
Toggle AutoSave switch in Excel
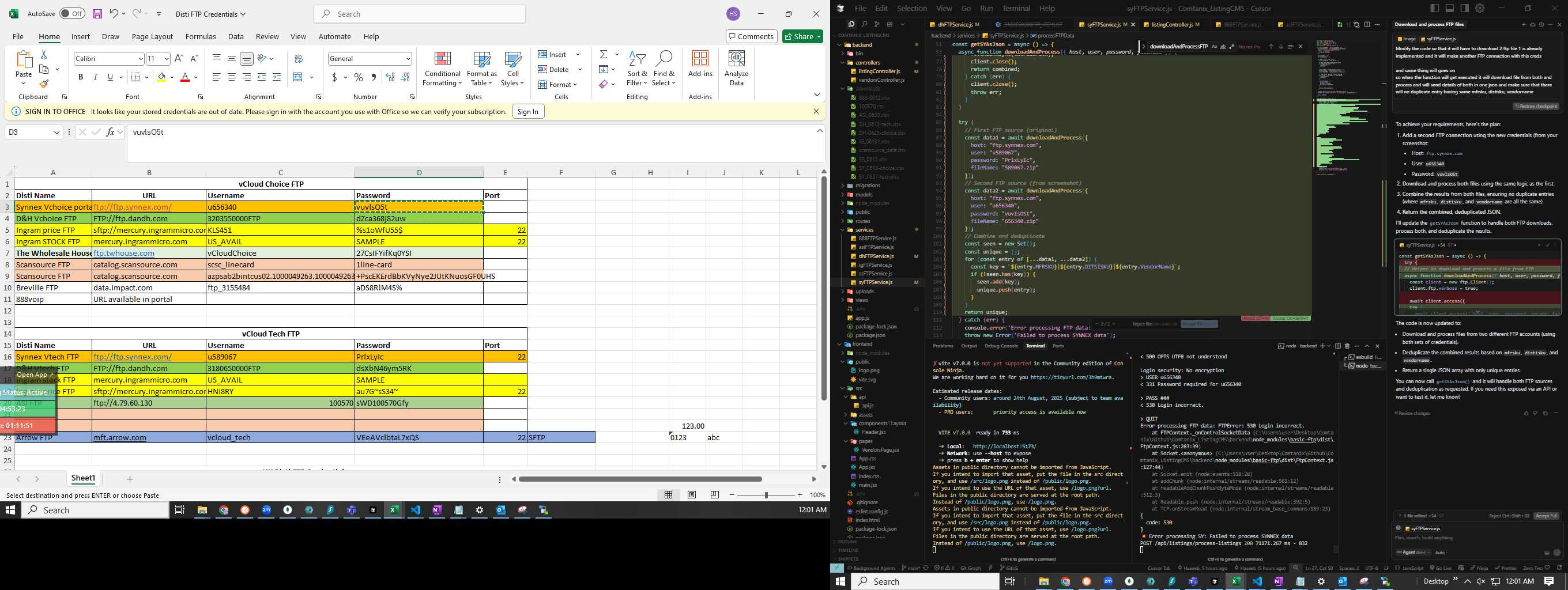click(72, 13)
